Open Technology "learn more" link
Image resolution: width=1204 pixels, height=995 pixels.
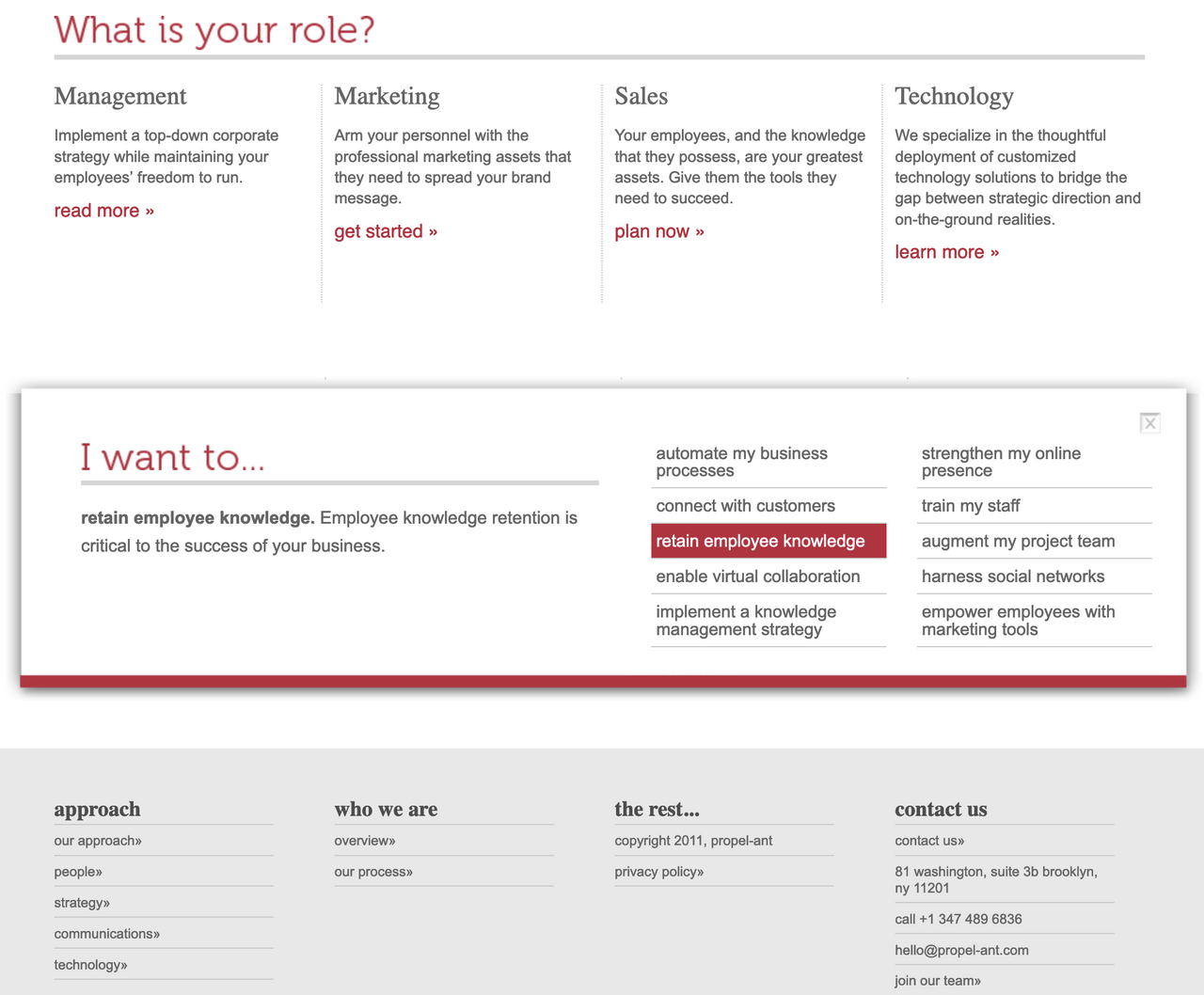point(947,252)
